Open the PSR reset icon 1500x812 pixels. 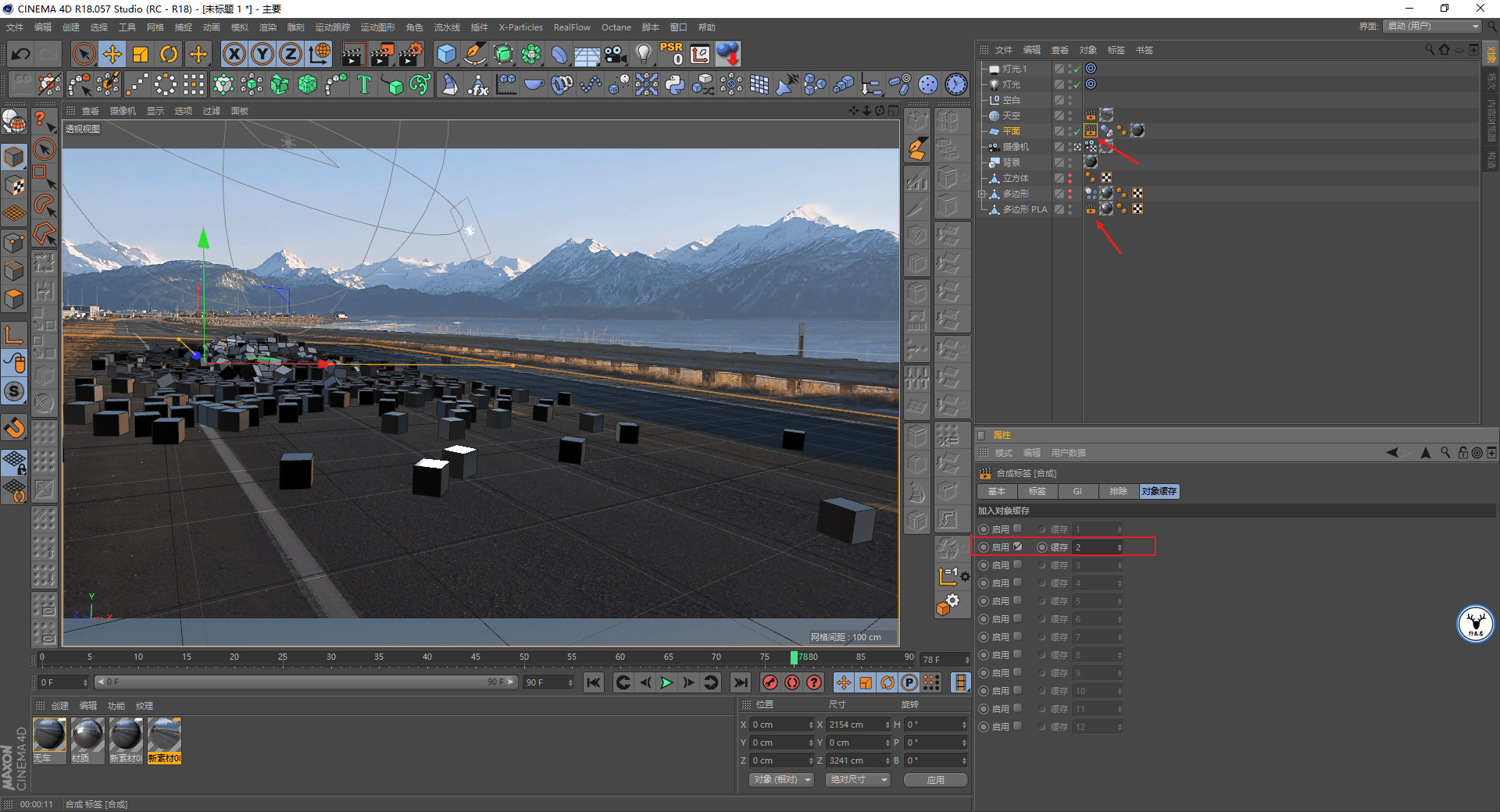(671, 54)
